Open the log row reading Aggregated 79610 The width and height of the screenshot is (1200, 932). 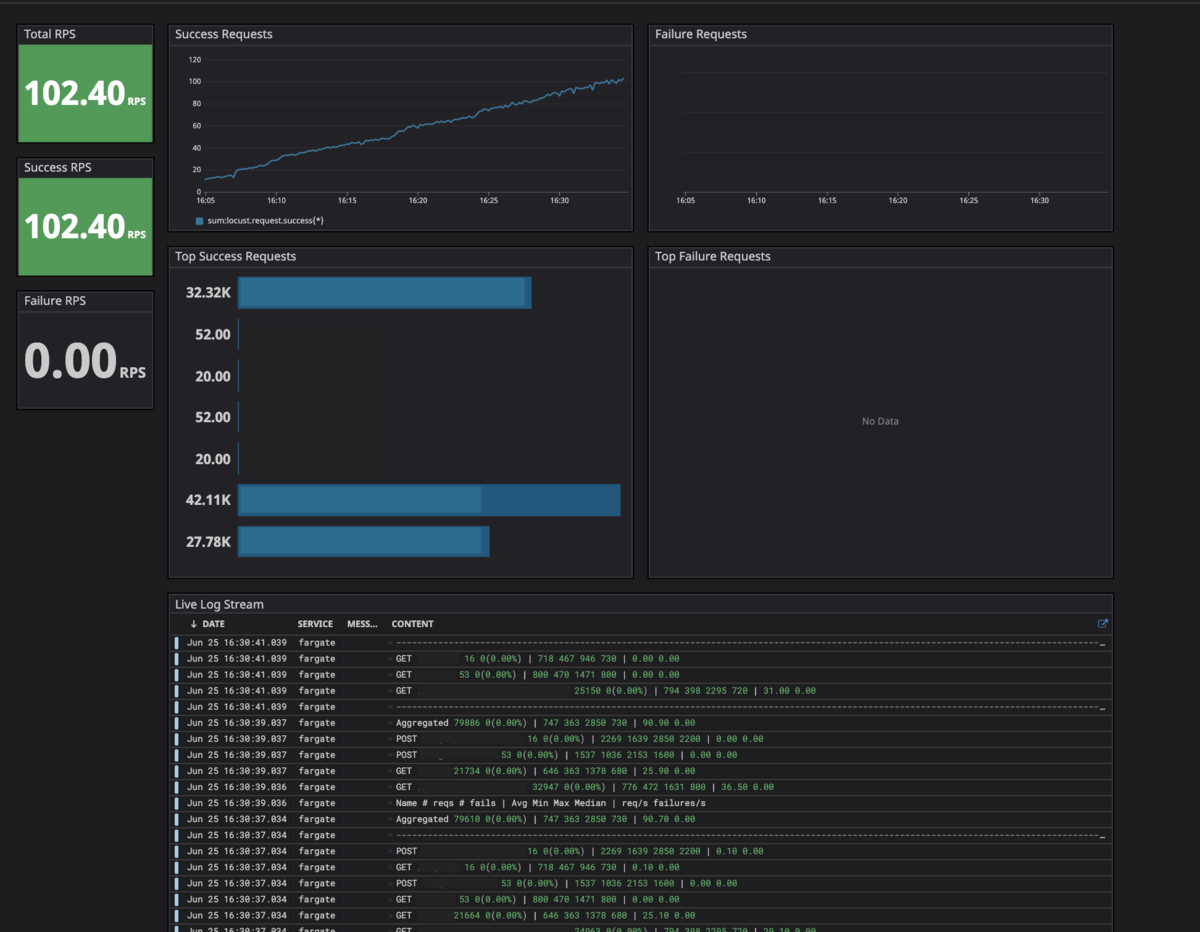640,819
